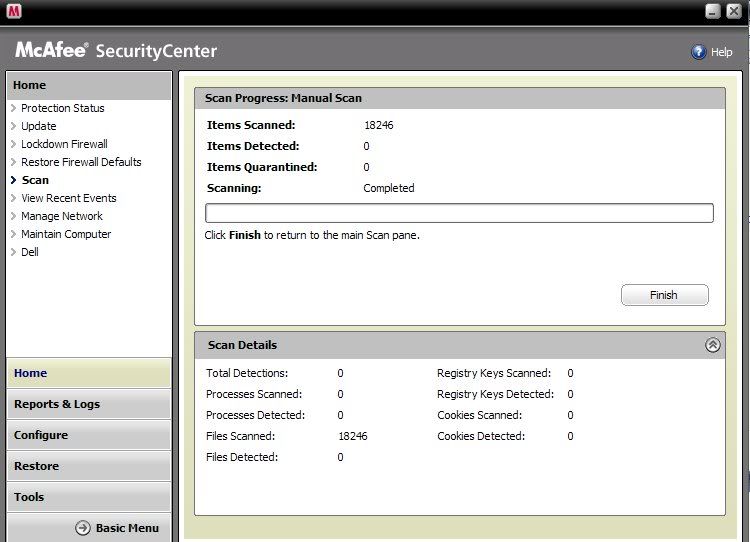Select Restore Firewall Defaults
750x542 pixels.
[x=81, y=162]
